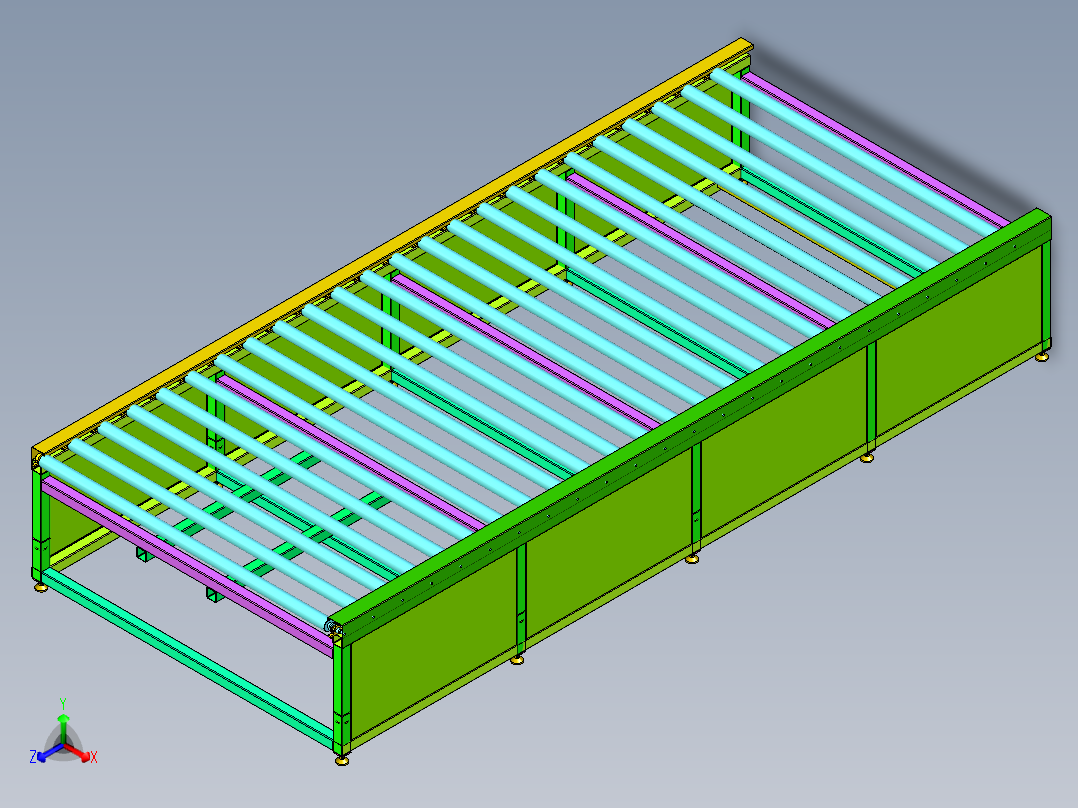This screenshot has width=1078, height=808.
Task: Select the leveling foot under the front corner leg
Action: coord(342,760)
